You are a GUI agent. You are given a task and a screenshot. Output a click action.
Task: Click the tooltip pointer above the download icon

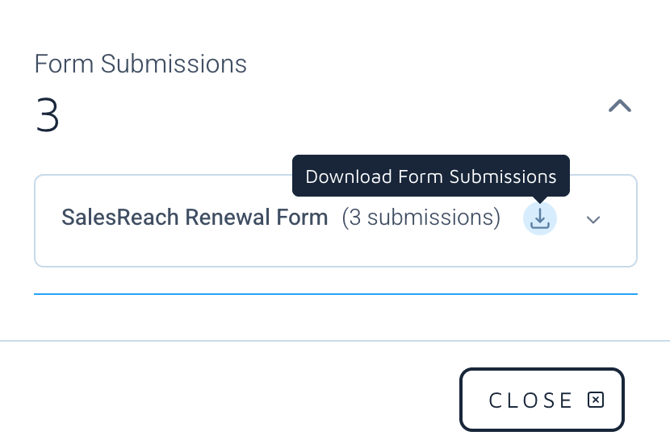pos(540,199)
